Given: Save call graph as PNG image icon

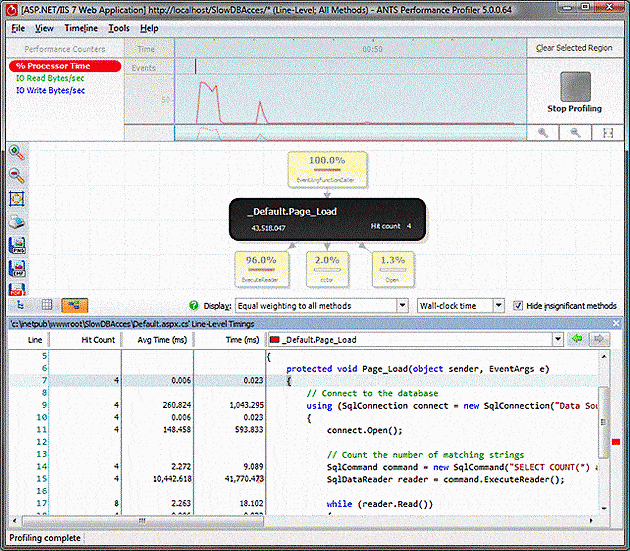Looking at the screenshot, I should [17, 245].
